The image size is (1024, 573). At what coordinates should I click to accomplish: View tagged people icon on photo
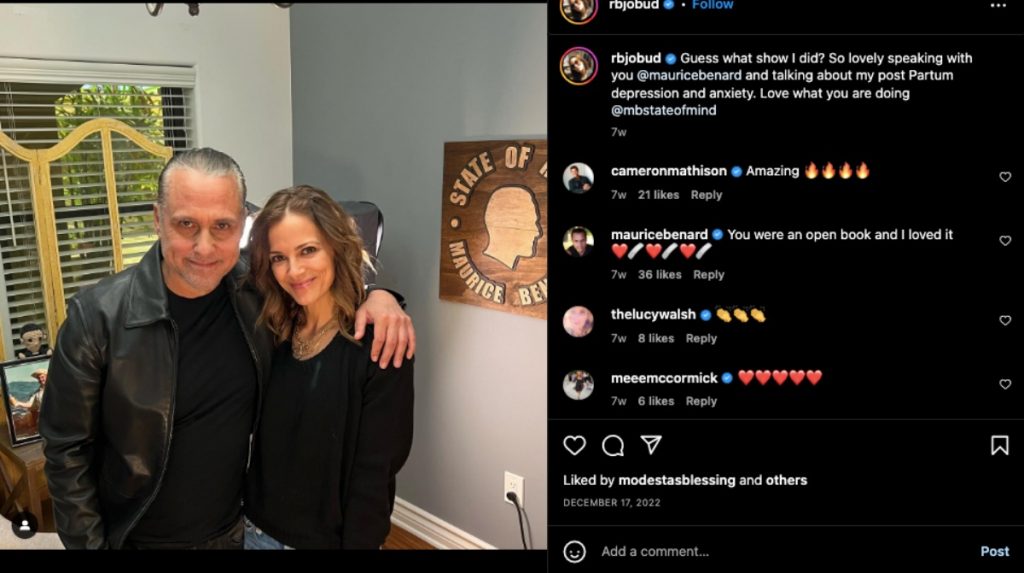click(x=25, y=524)
